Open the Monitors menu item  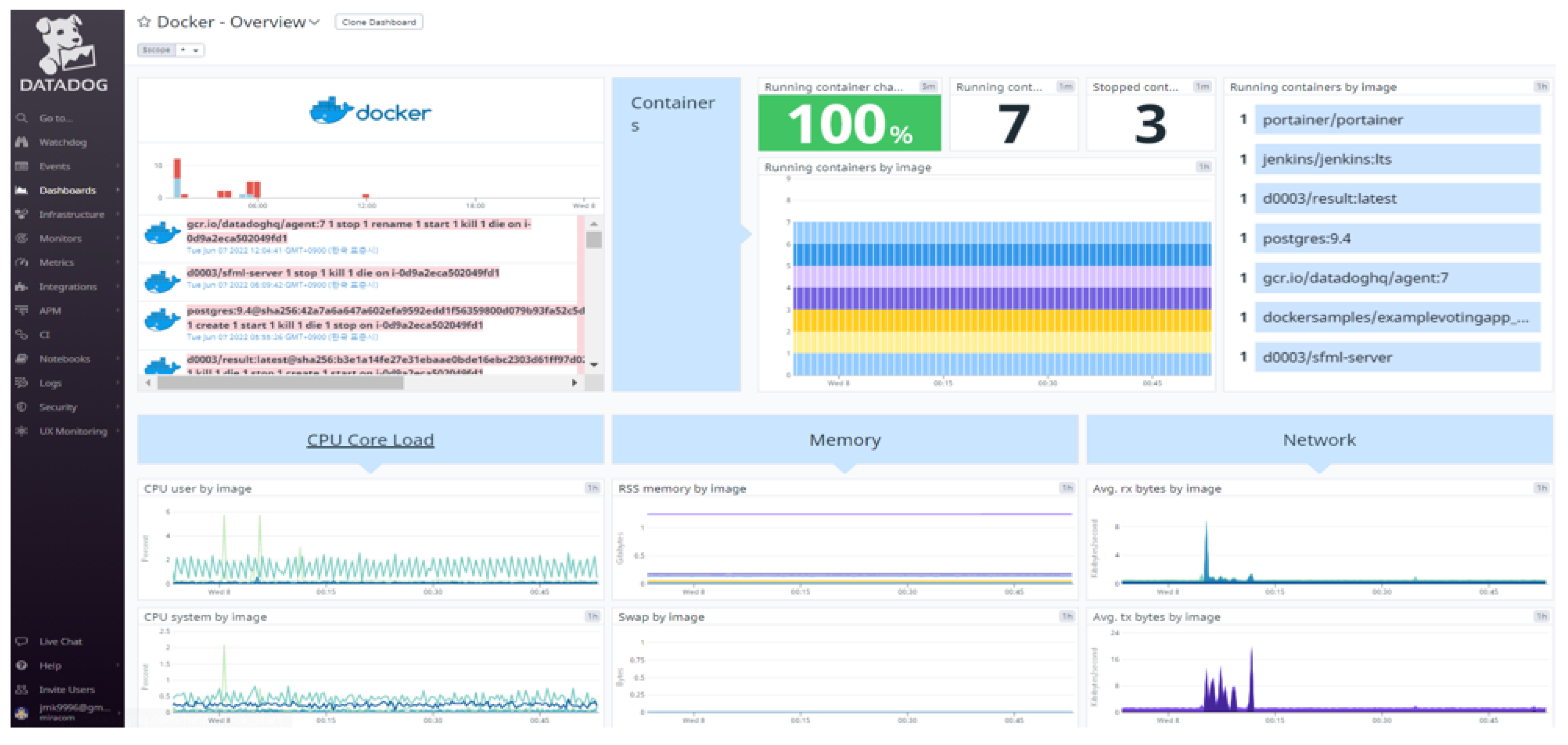(60, 238)
